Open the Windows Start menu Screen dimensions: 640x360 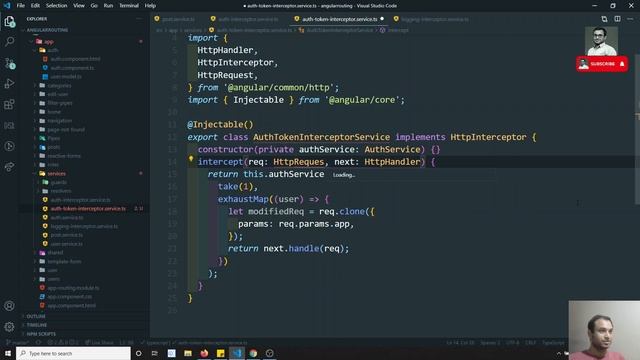8,353
